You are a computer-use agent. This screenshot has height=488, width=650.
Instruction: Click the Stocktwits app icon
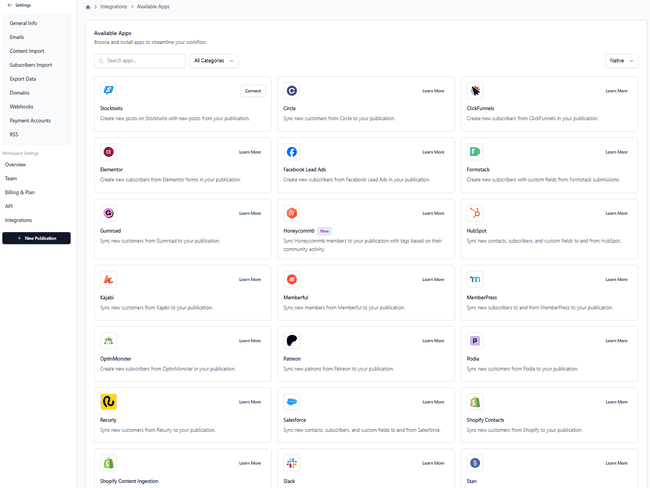coord(108,90)
